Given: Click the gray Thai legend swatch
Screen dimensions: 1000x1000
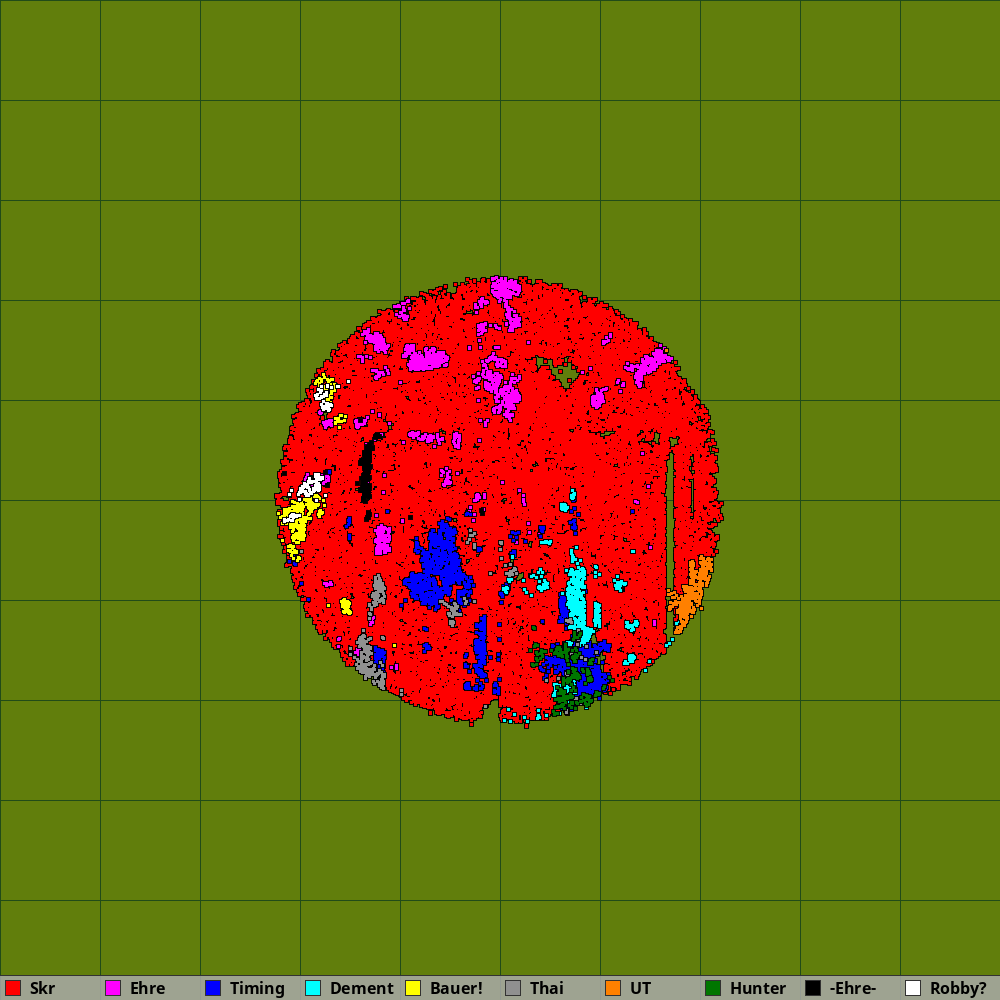Looking at the screenshot, I should (x=513, y=988).
